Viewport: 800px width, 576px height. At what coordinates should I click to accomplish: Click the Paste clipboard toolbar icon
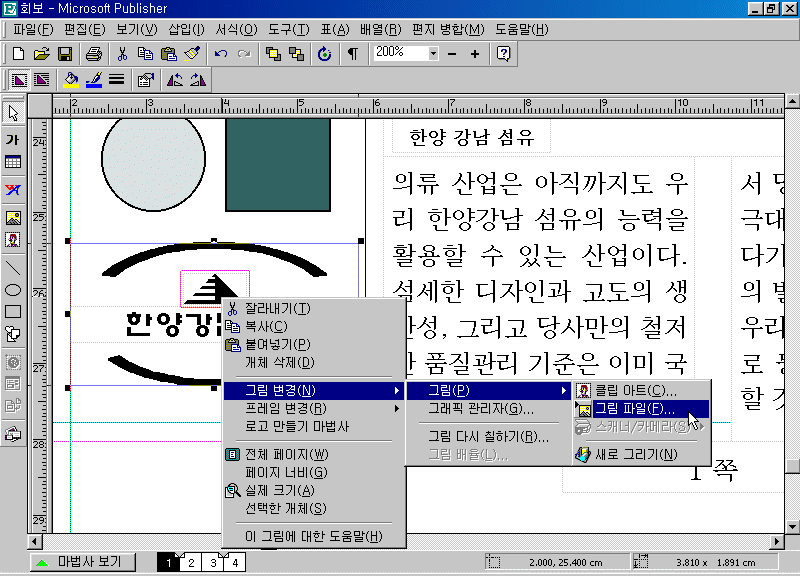(x=169, y=54)
